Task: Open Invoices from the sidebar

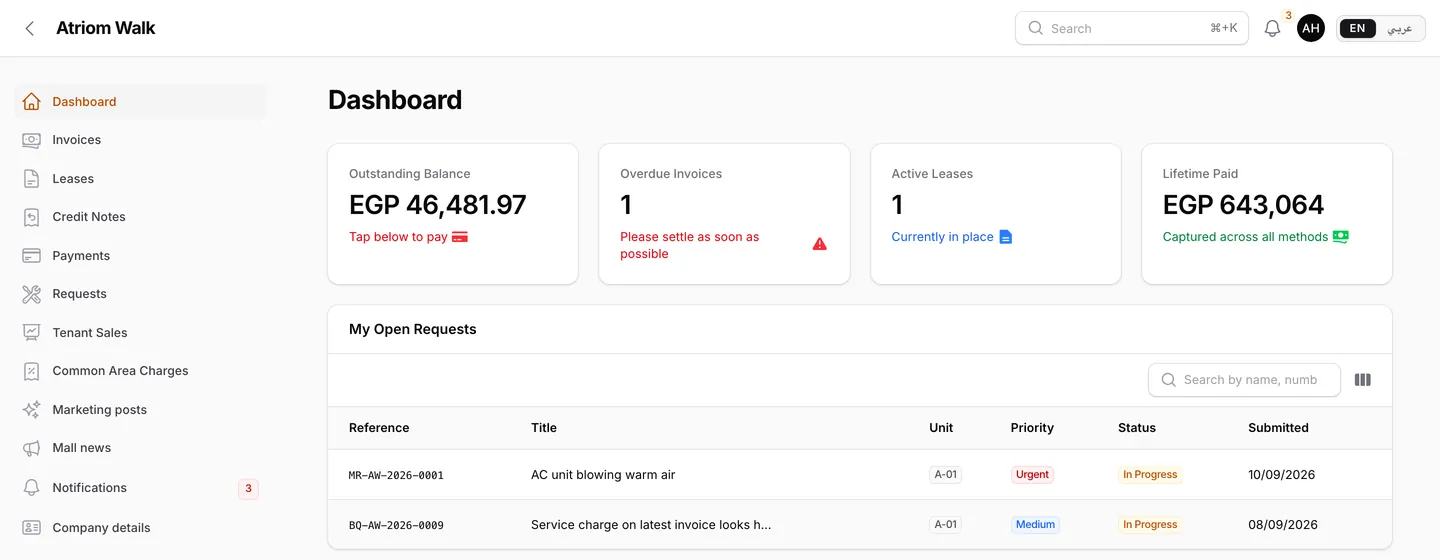Action: coord(141,140)
